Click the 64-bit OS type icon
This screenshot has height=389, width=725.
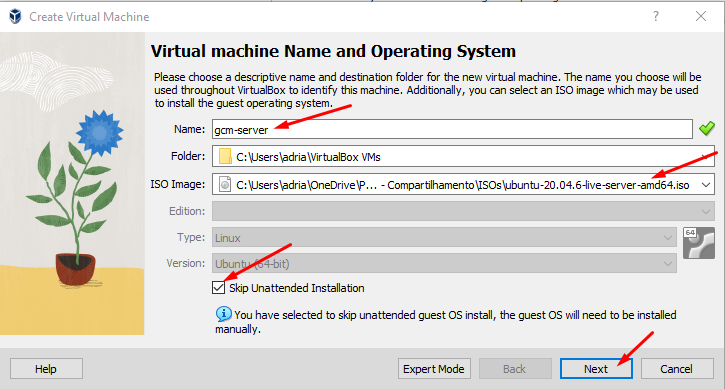pyautogui.click(x=699, y=243)
